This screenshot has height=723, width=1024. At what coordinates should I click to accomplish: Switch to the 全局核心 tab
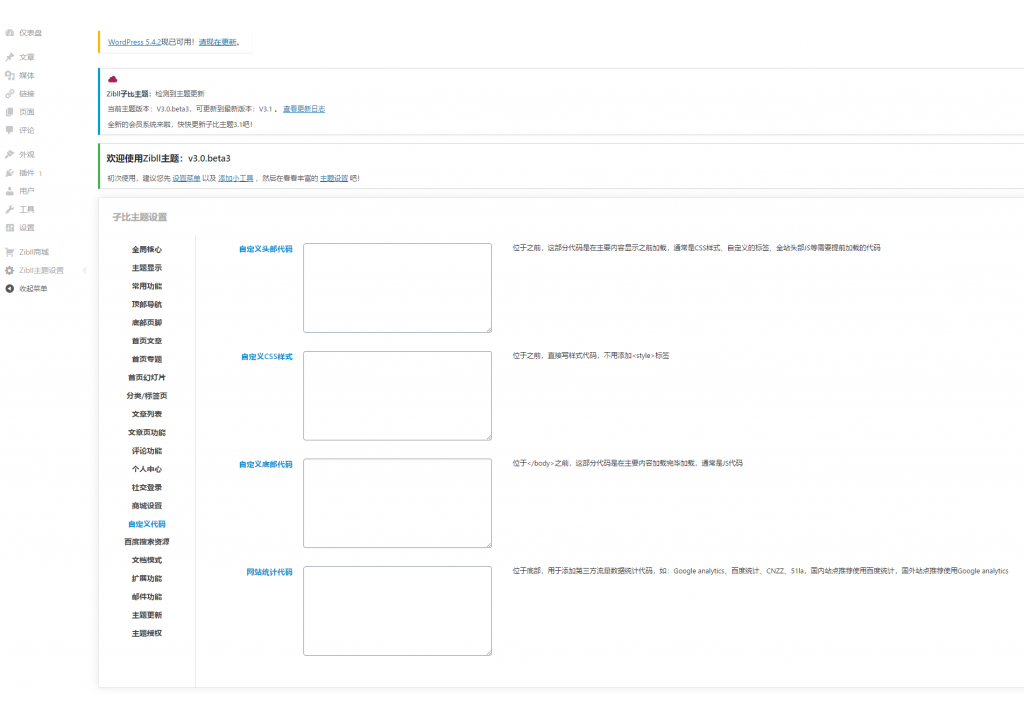coord(147,249)
